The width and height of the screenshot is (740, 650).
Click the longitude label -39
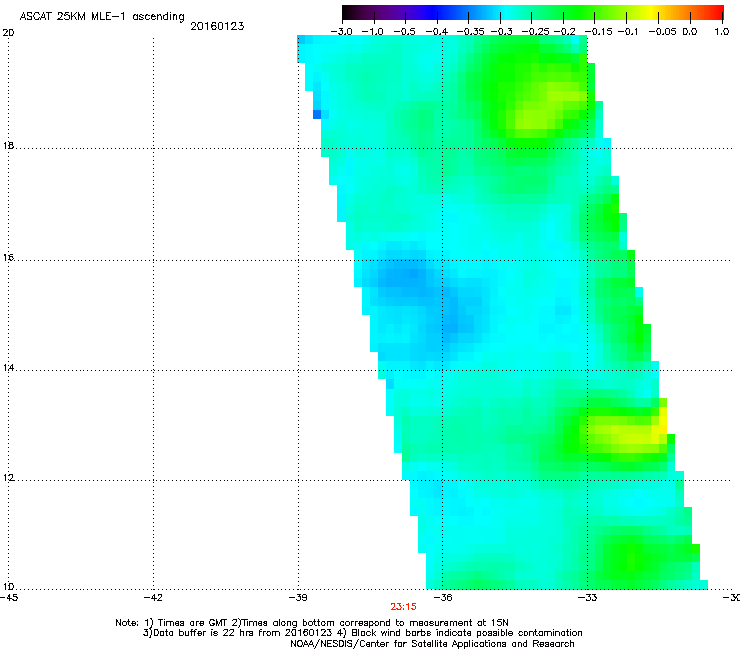pos(298,598)
